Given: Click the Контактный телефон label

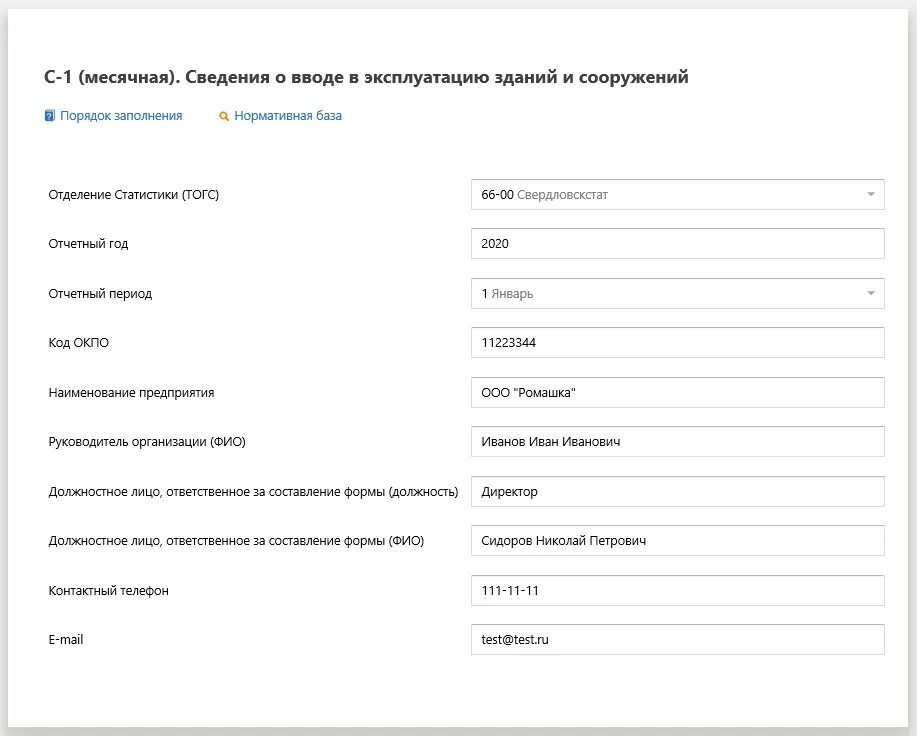Looking at the screenshot, I should pyautogui.click(x=108, y=590).
